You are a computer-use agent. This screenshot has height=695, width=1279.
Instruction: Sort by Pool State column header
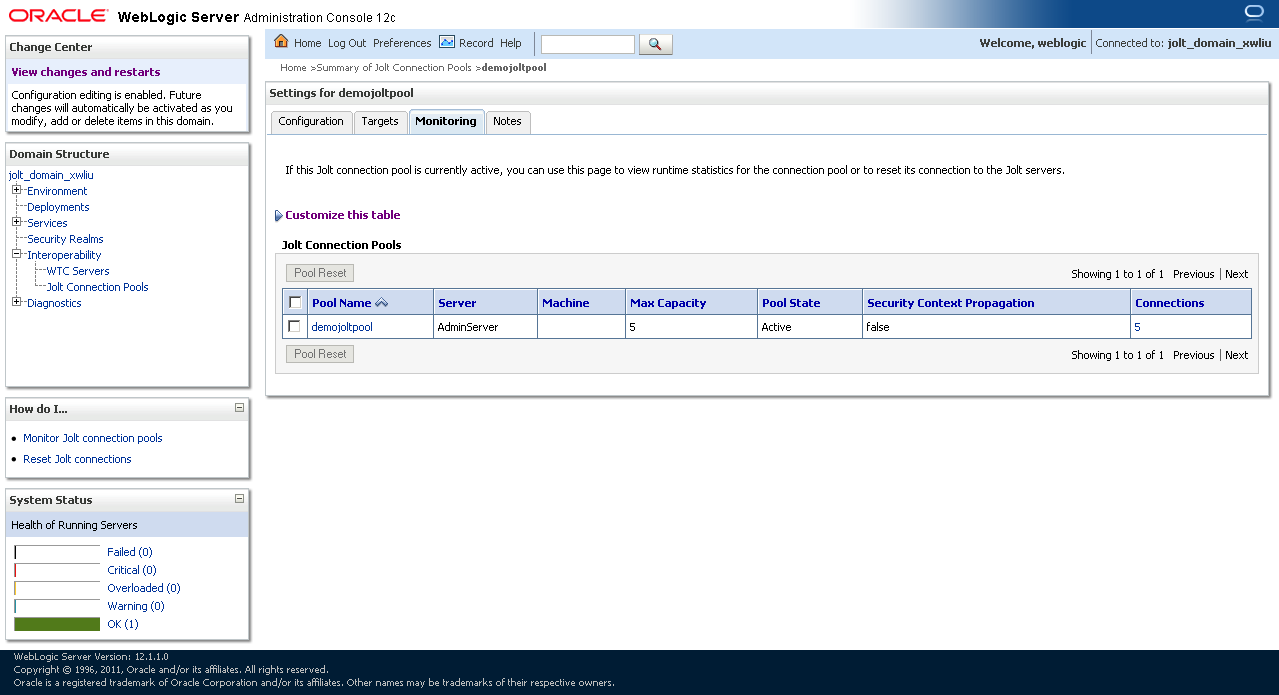(x=791, y=303)
